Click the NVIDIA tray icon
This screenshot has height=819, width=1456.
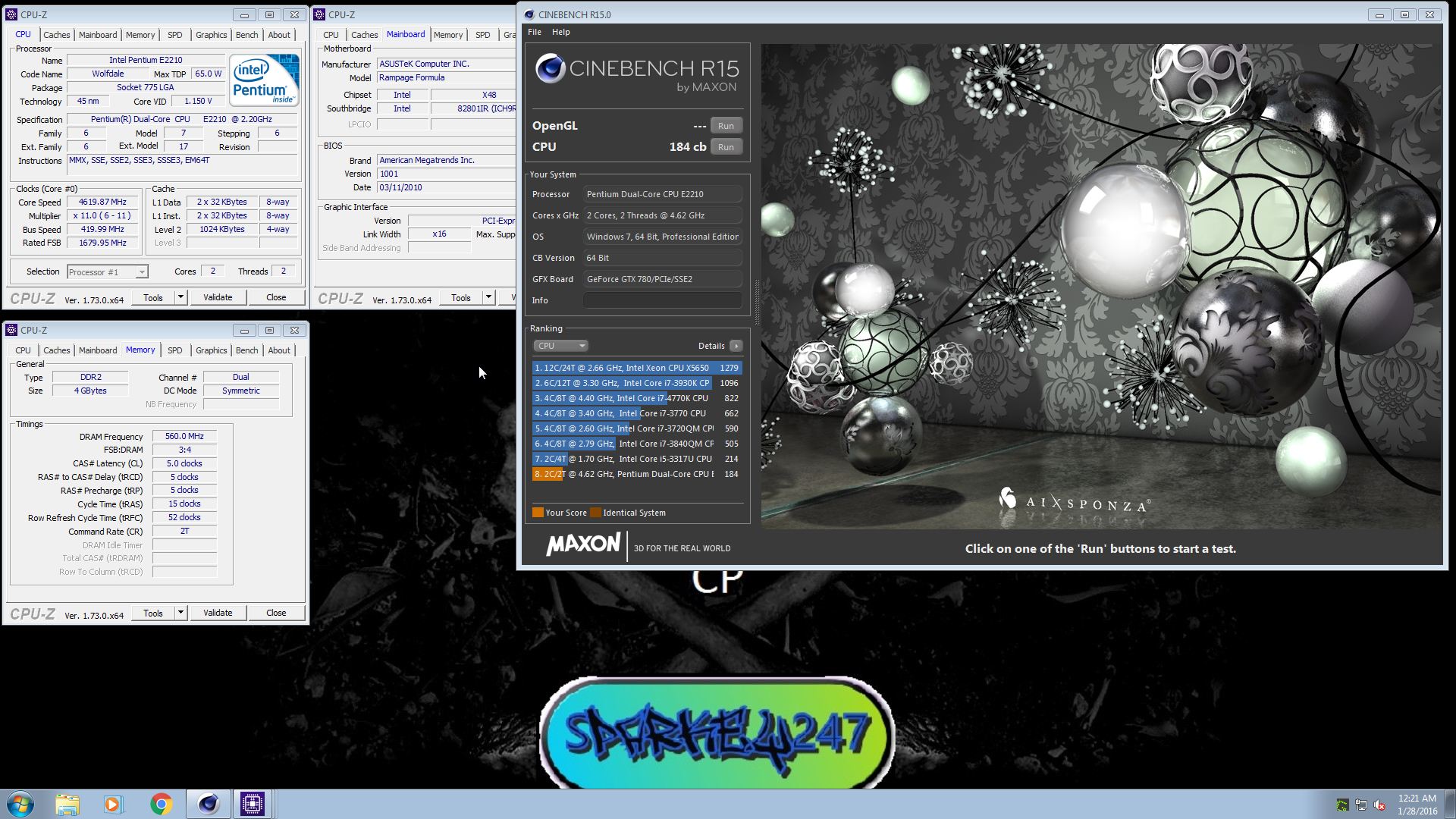pos(1342,805)
